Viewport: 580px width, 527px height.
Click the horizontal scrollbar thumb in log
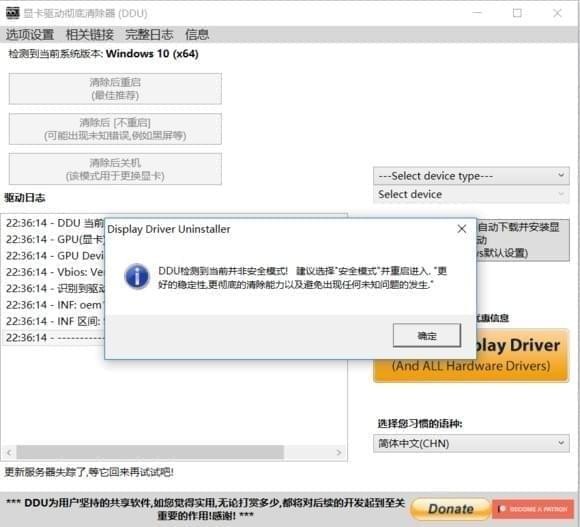[150, 452]
